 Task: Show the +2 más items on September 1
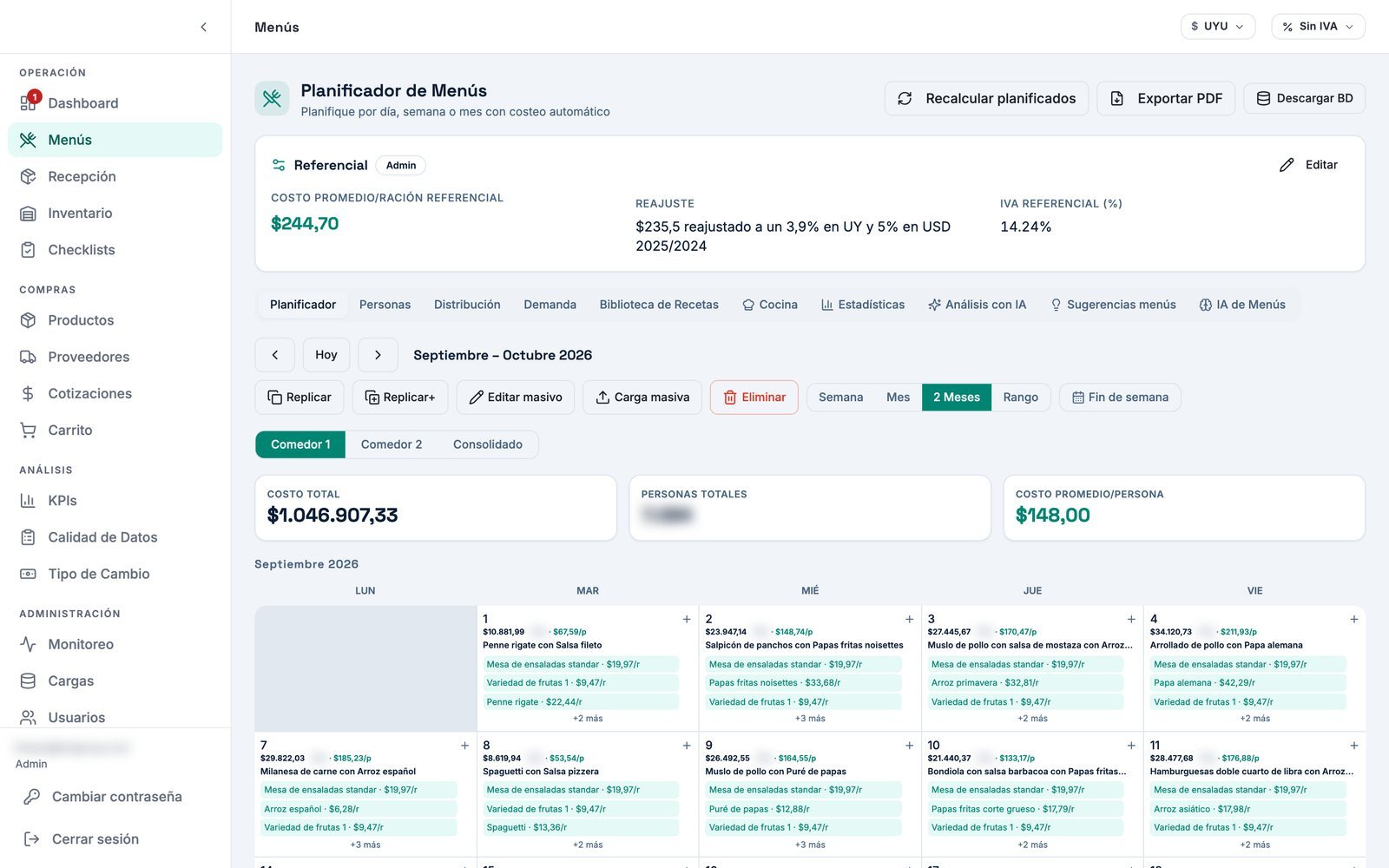click(x=588, y=719)
